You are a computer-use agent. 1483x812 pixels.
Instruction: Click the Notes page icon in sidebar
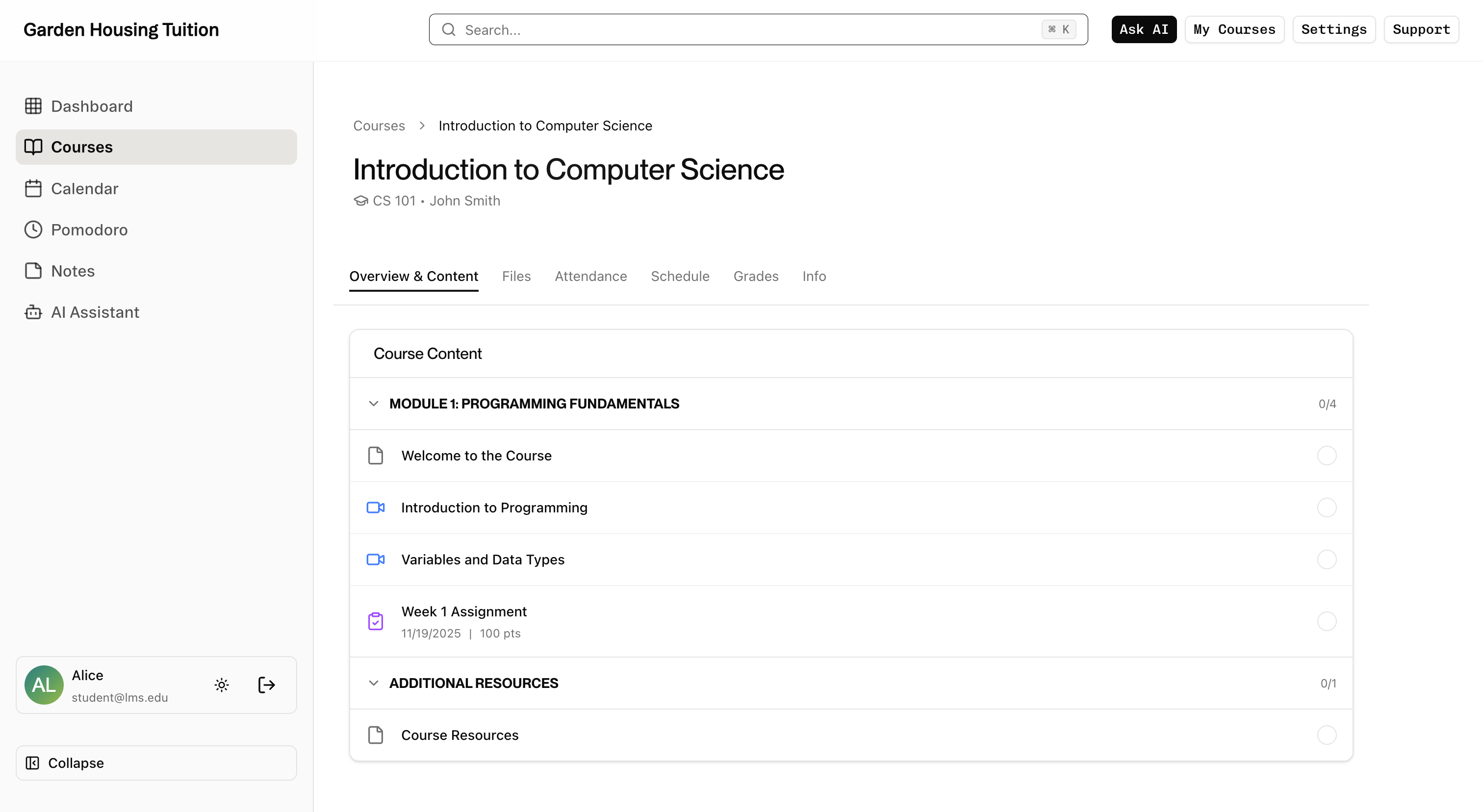[x=33, y=271]
